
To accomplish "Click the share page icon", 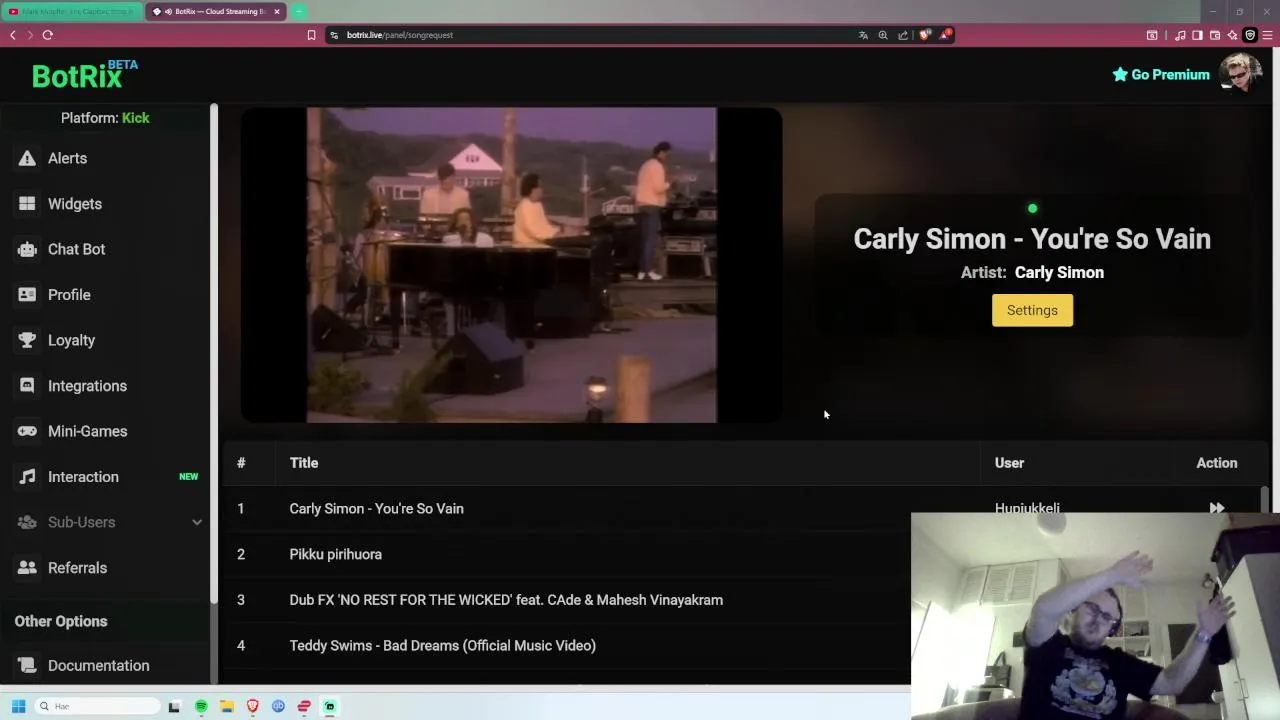I will [903, 35].
